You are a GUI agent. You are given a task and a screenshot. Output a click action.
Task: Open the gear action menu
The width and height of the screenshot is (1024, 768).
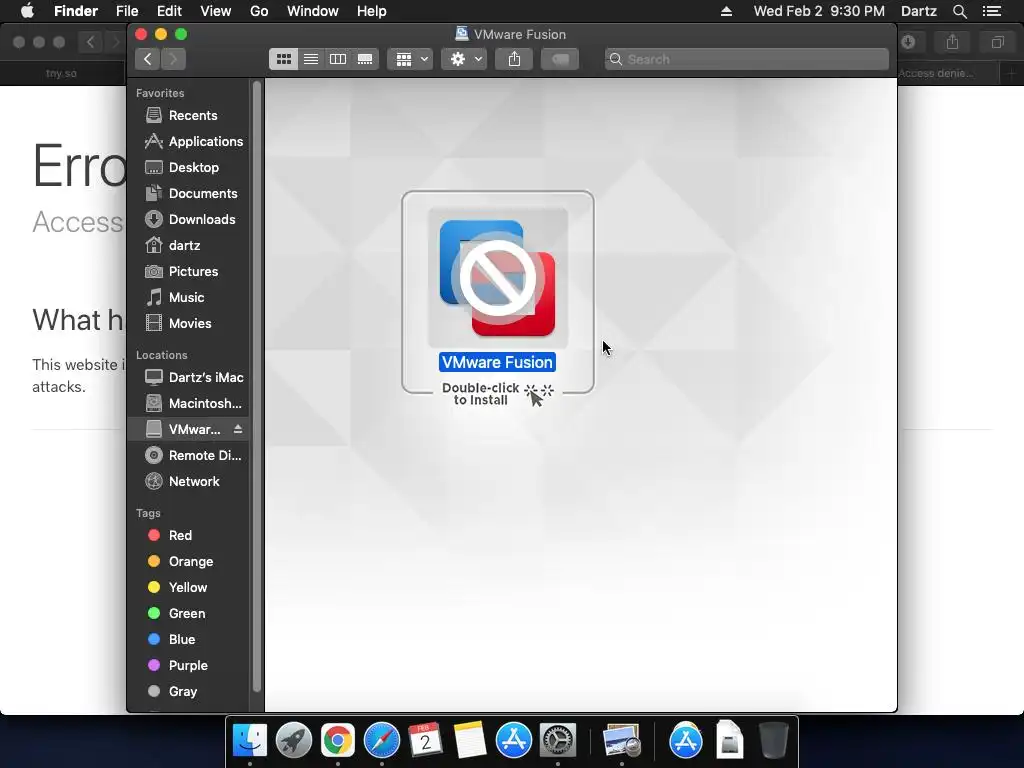click(x=464, y=59)
